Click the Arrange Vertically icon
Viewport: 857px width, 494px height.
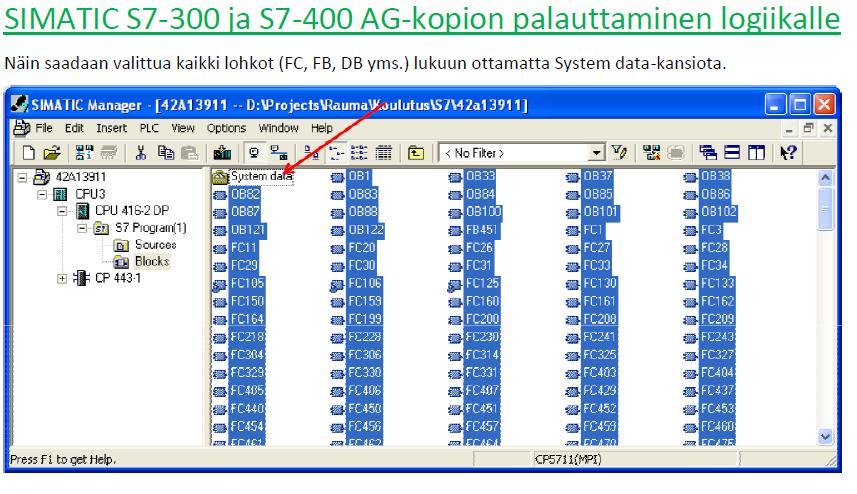[756, 153]
